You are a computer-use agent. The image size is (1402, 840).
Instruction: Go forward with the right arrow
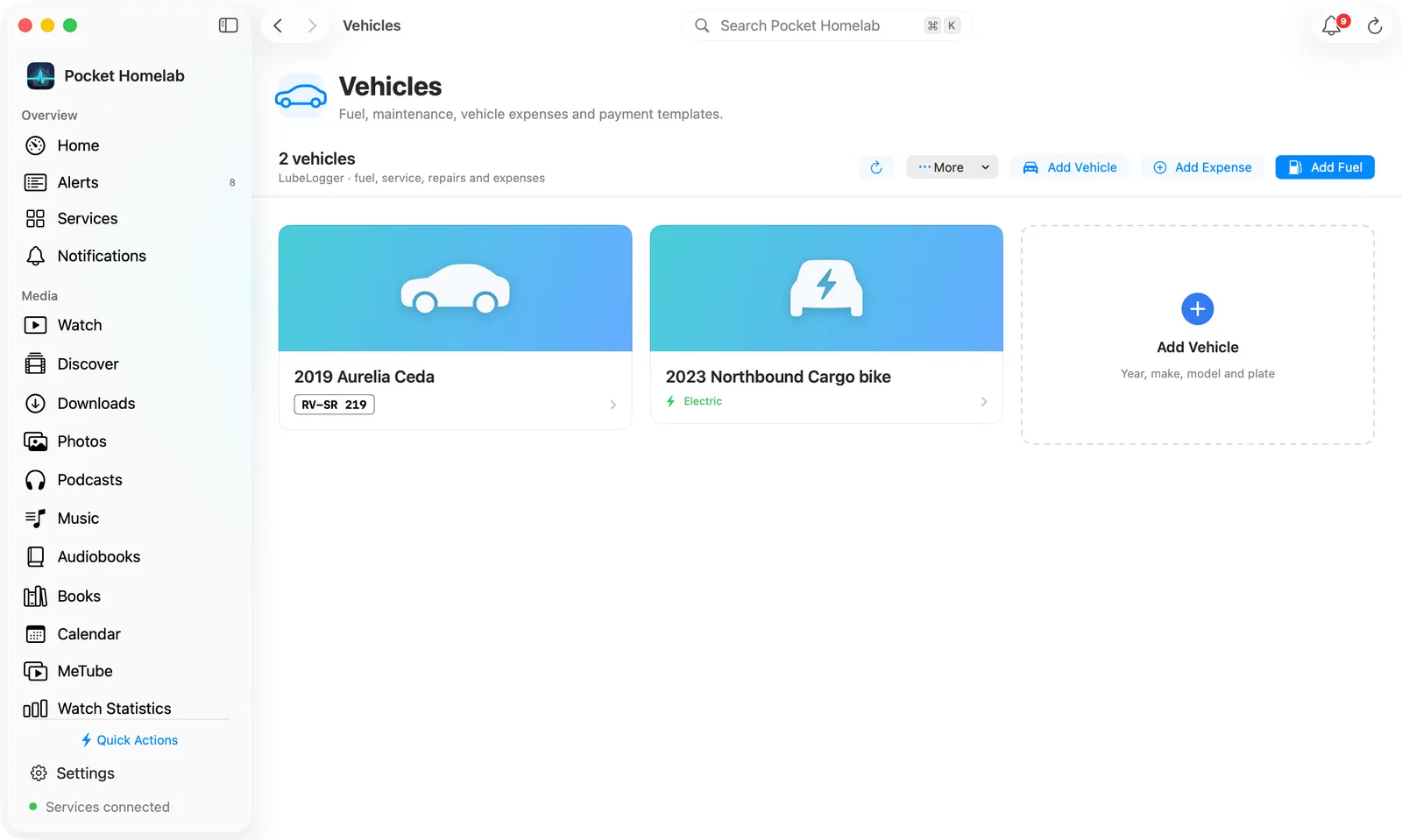tap(312, 25)
